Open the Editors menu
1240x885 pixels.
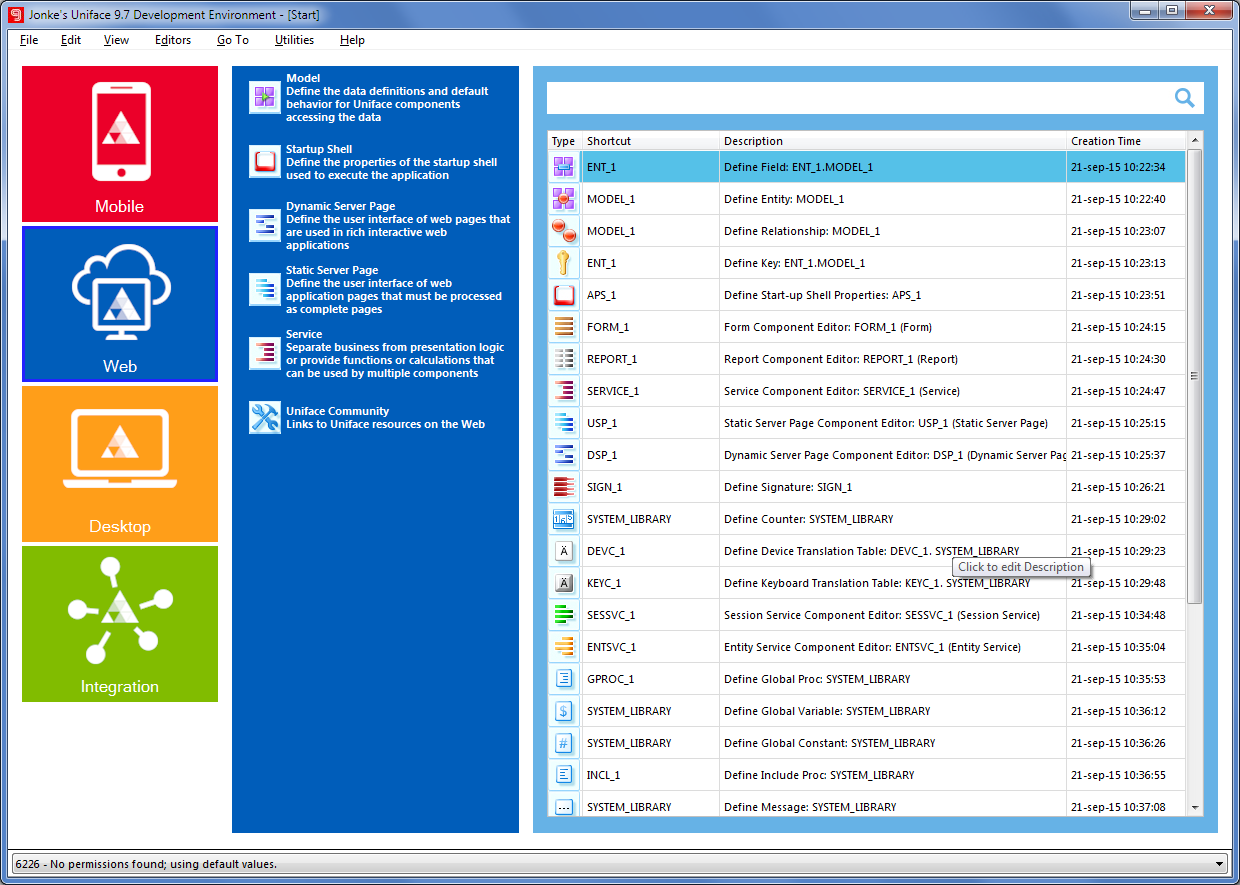172,40
